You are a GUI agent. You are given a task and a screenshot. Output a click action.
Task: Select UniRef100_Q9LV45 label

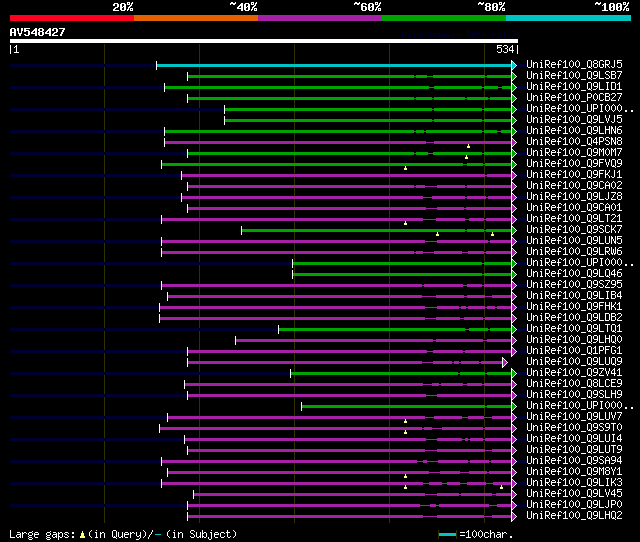pos(574,494)
